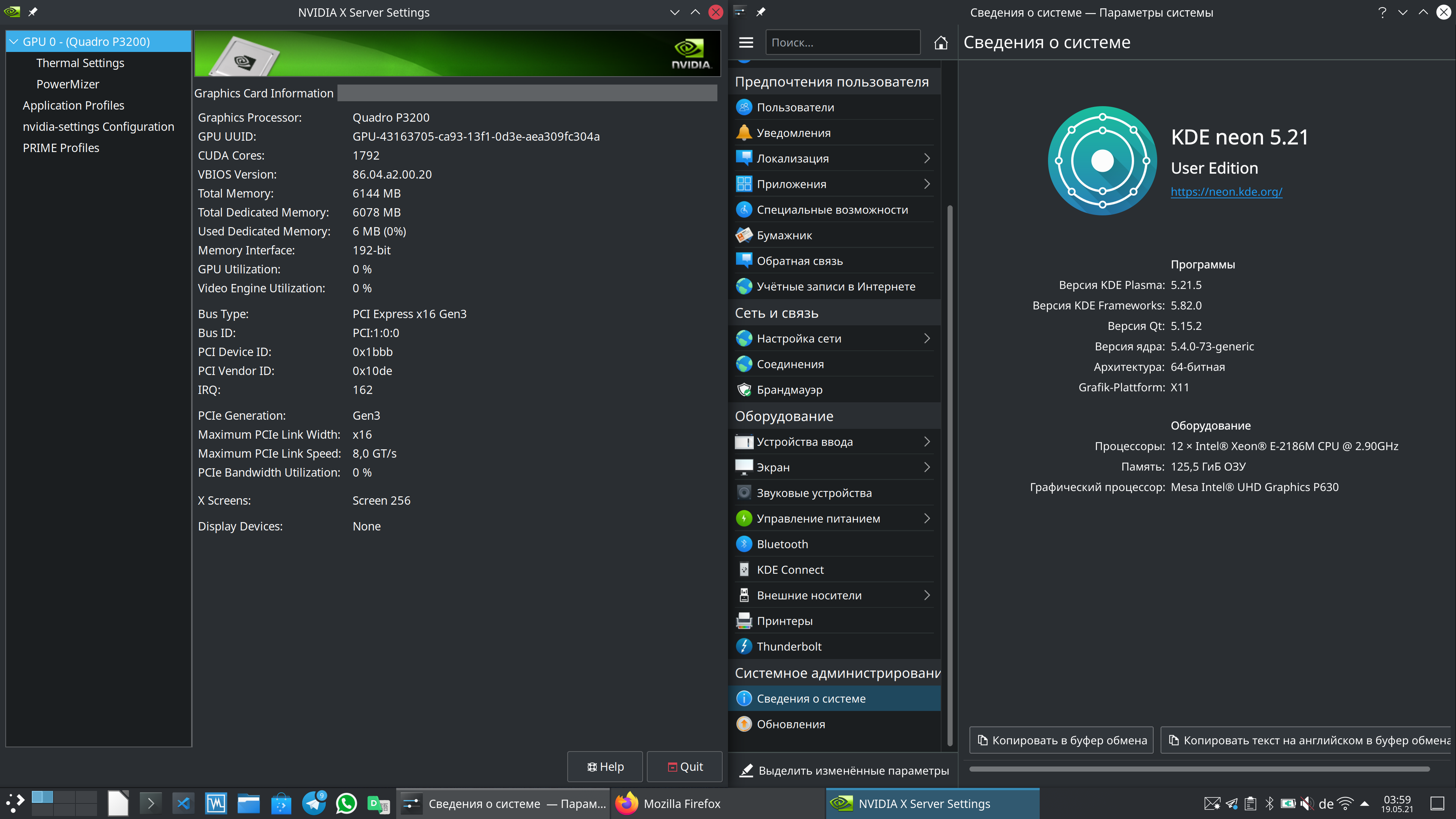This screenshot has width=1456, height=819.
Task: Click the Quit button in NVIDIA settings
Action: pos(684,766)
